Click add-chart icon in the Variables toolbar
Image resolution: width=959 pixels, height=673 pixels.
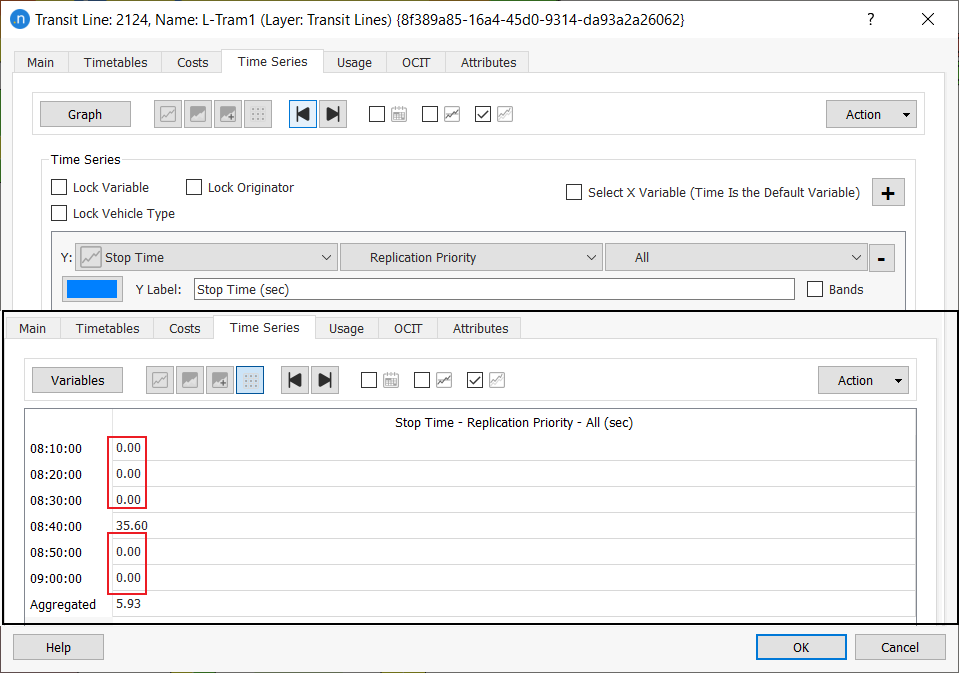coord(220,380)
